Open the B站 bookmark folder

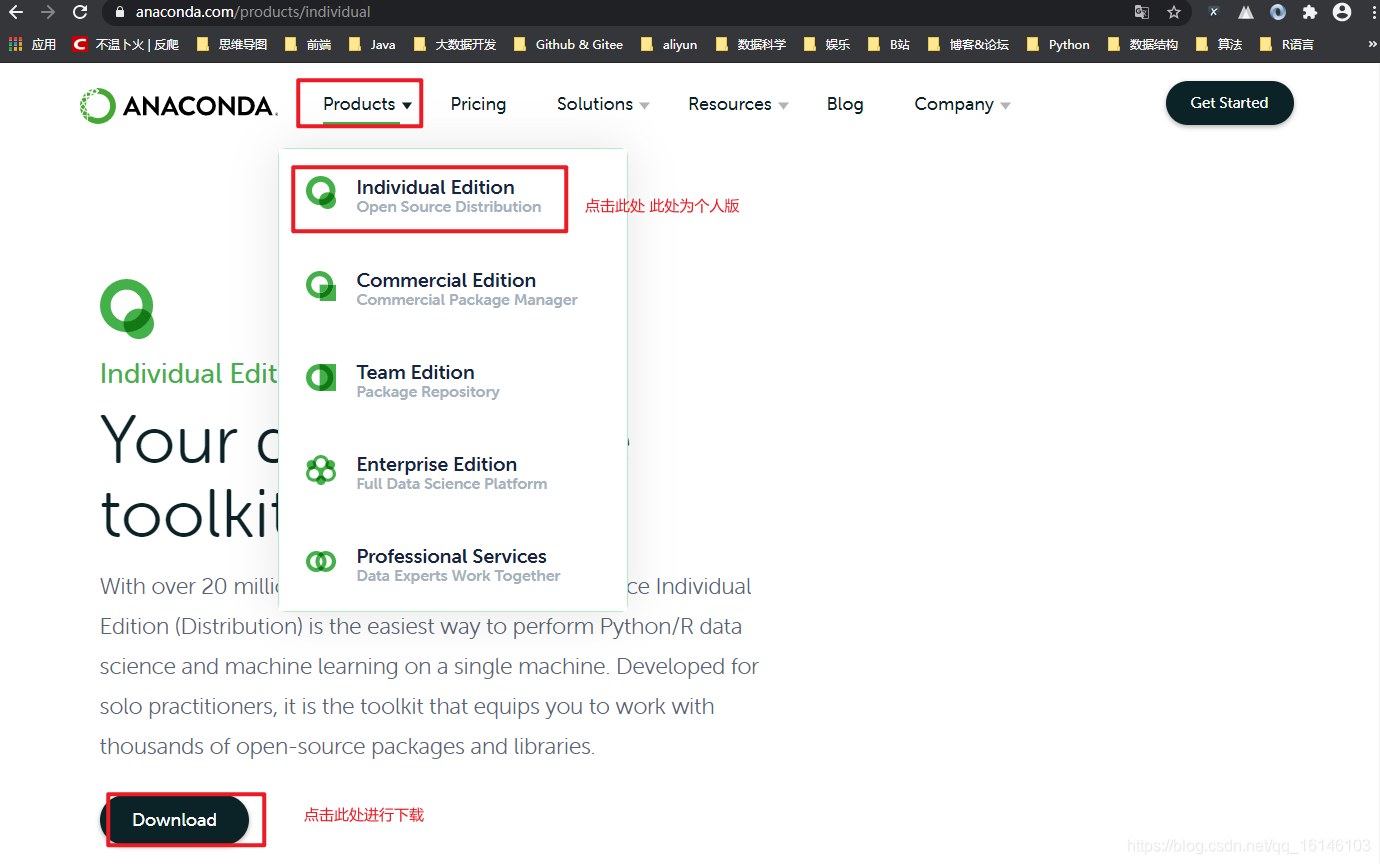[889, 44]
